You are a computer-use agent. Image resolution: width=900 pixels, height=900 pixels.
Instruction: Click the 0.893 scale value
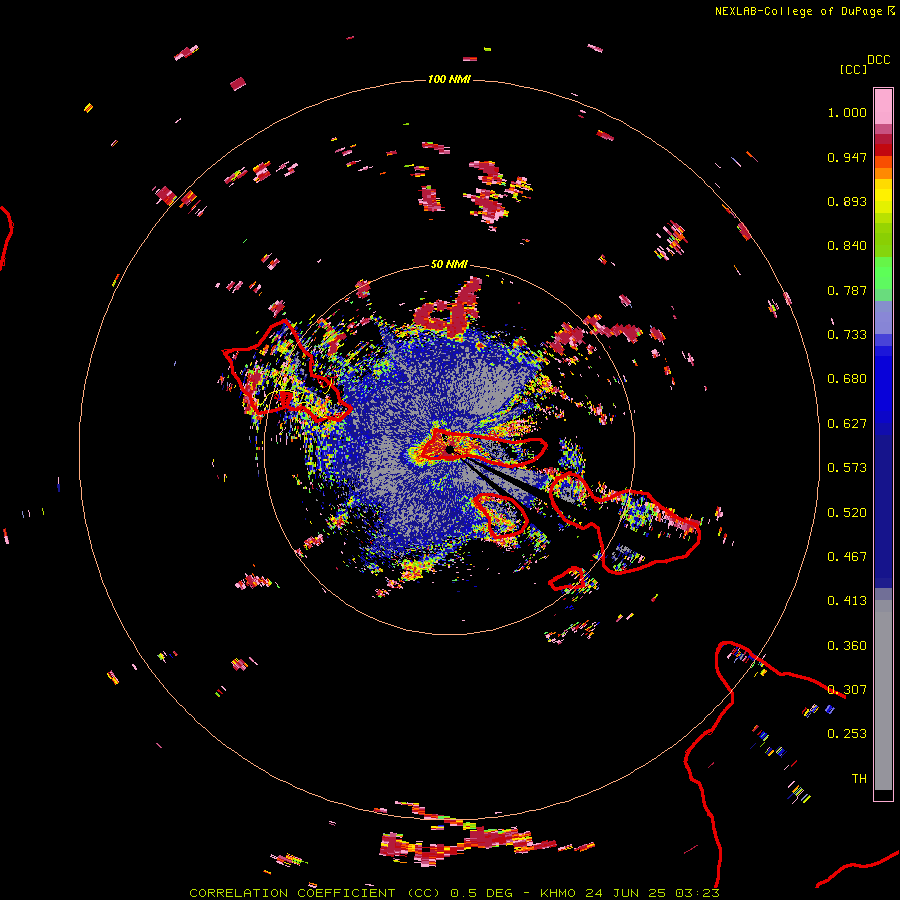847,201
